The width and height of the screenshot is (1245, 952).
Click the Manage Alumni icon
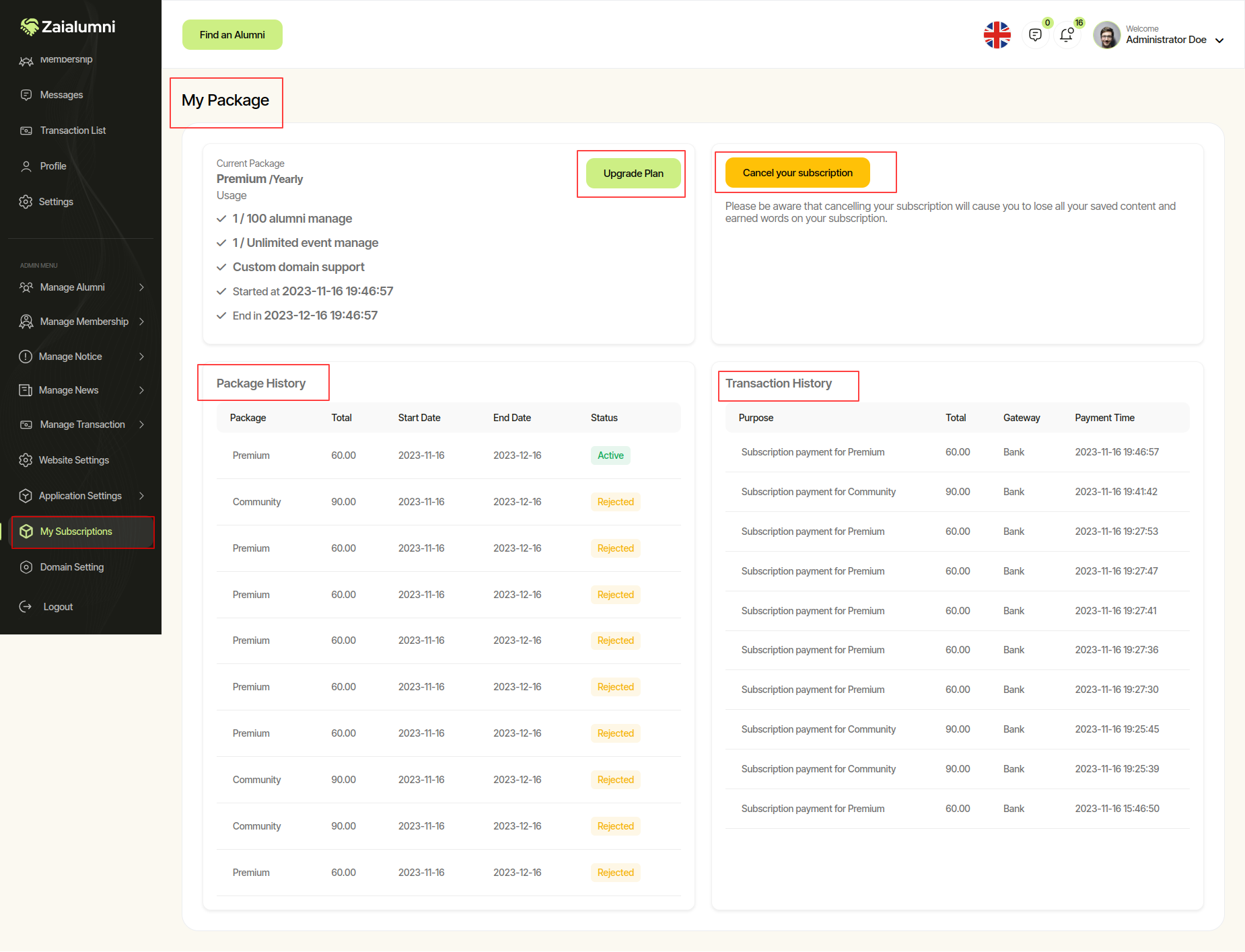26,287
